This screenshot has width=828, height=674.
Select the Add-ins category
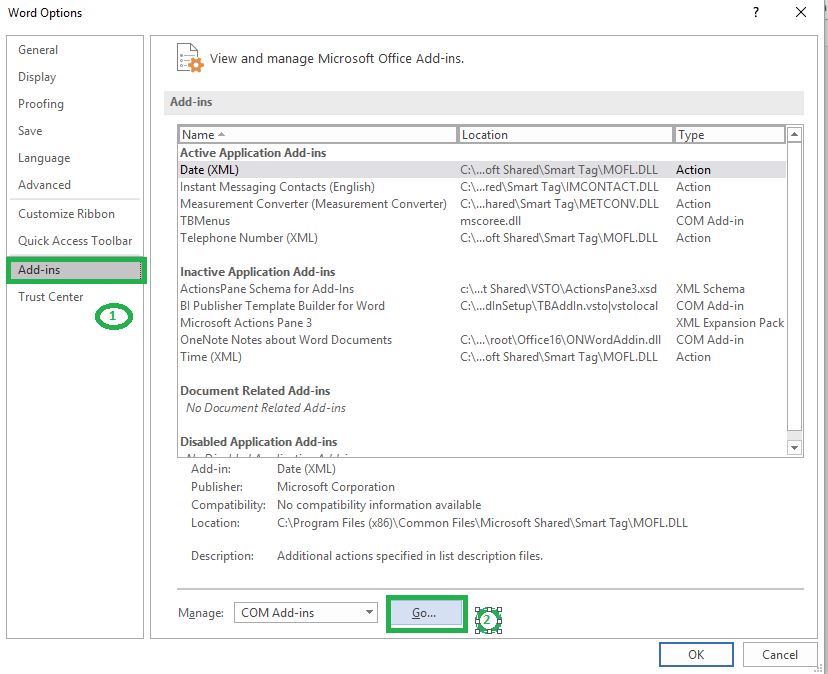76,270
